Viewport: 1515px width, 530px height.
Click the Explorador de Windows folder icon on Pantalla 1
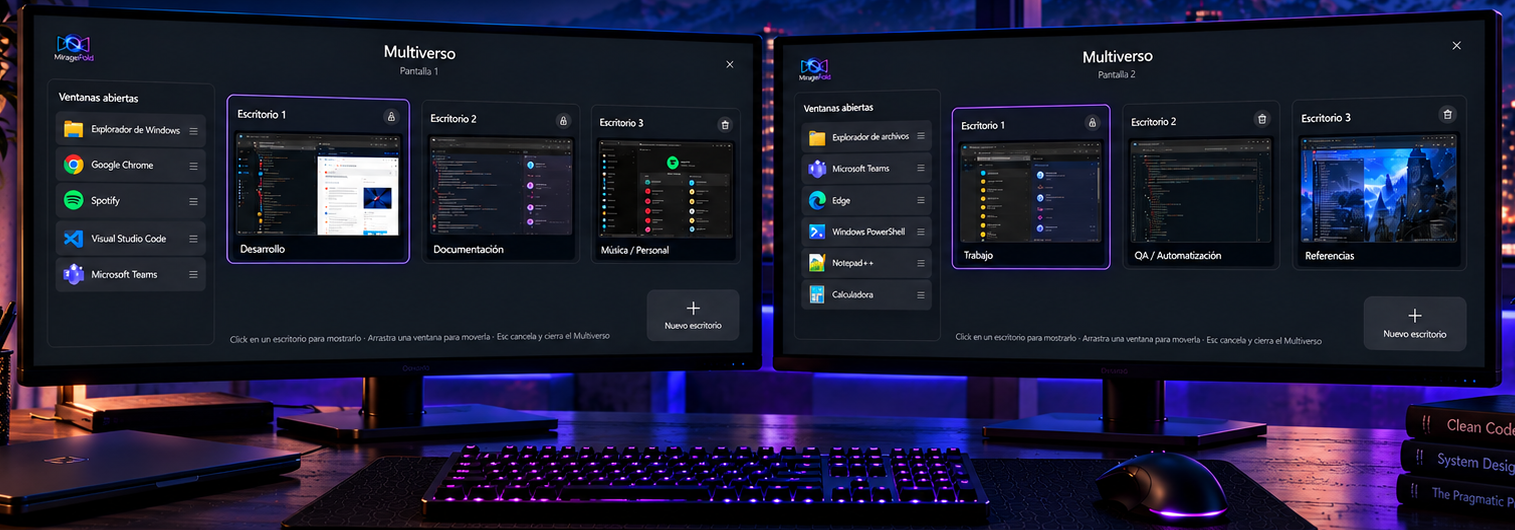tap(73, 129)
